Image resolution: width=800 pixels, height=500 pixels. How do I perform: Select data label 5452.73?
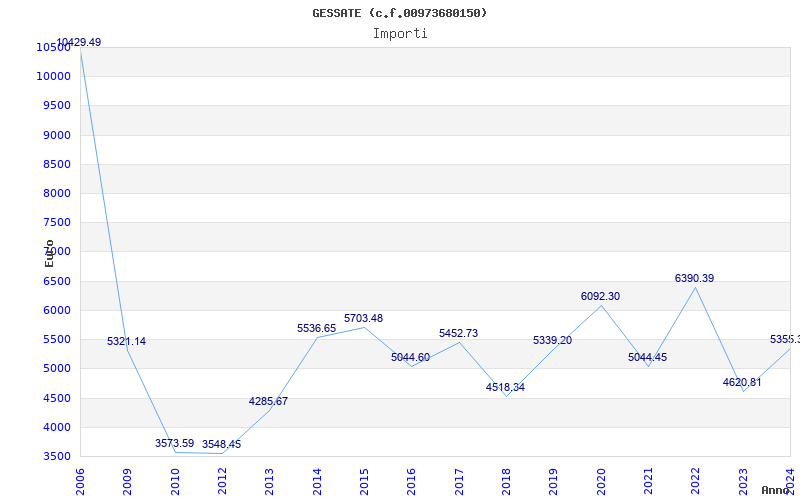pyautogui.click(x=459, y=333)
